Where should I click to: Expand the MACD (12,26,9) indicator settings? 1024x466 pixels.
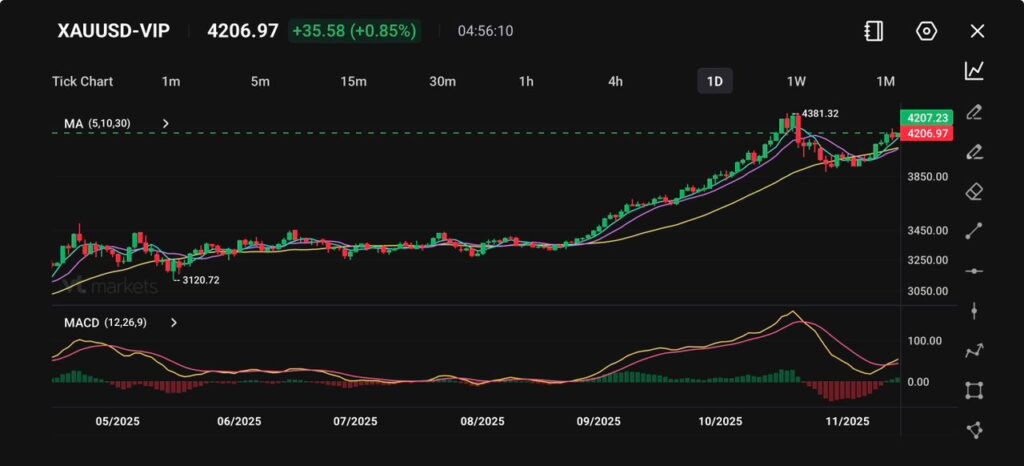click(174, 323)
